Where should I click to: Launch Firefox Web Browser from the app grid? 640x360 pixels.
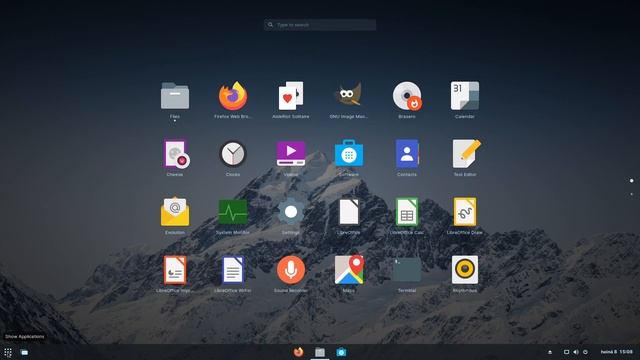point(233,96)
